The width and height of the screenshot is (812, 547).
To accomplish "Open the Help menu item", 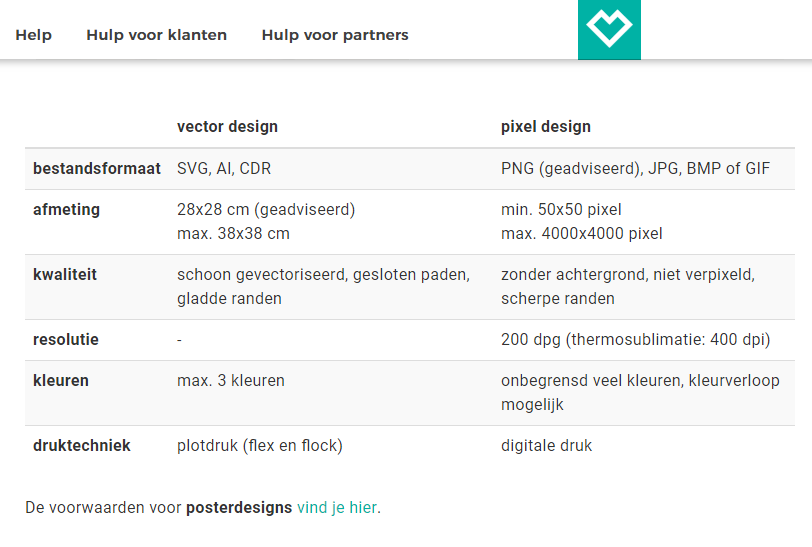I will [33, 35].
